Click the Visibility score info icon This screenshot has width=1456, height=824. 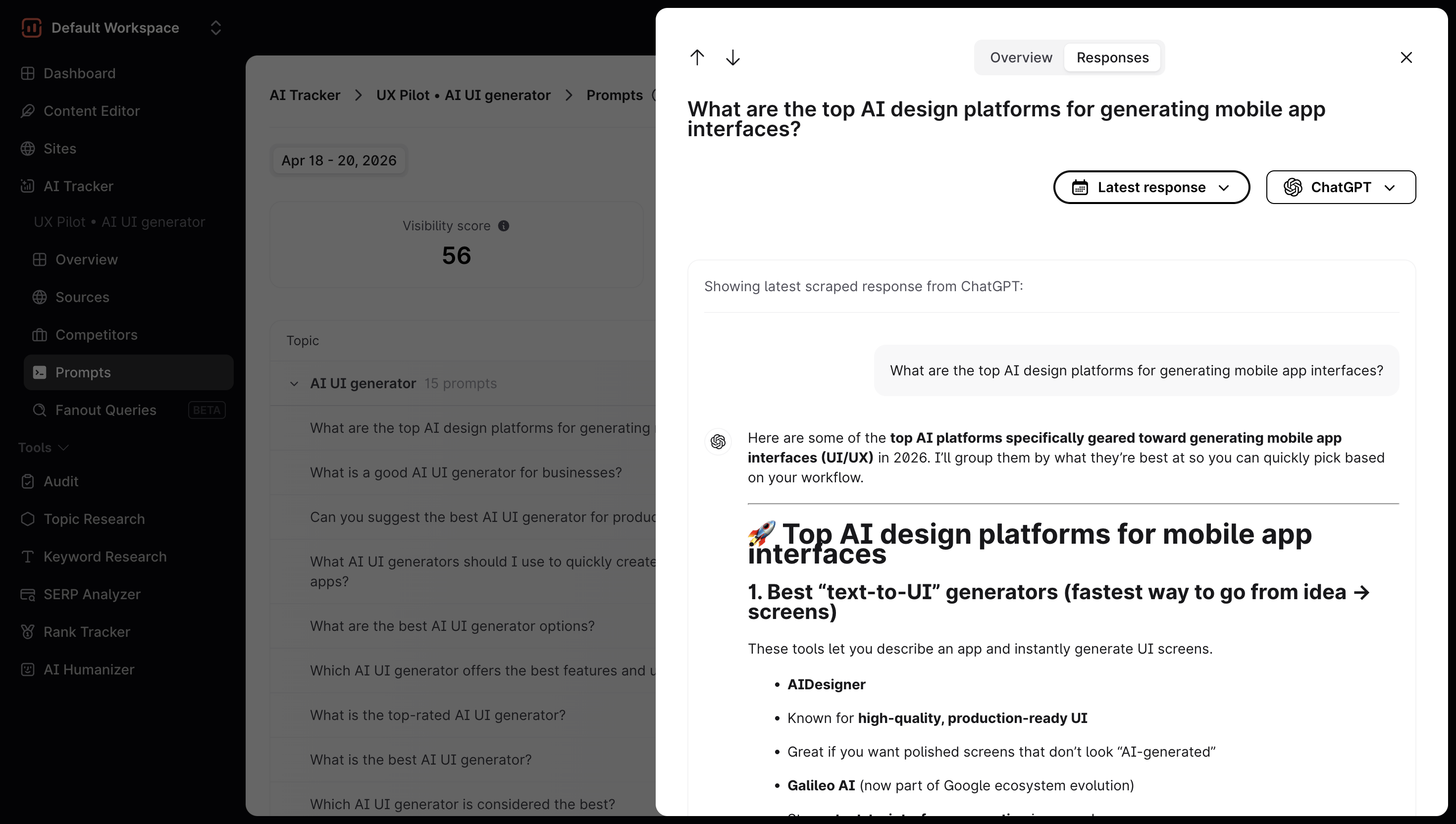click(x=504, y=226)
